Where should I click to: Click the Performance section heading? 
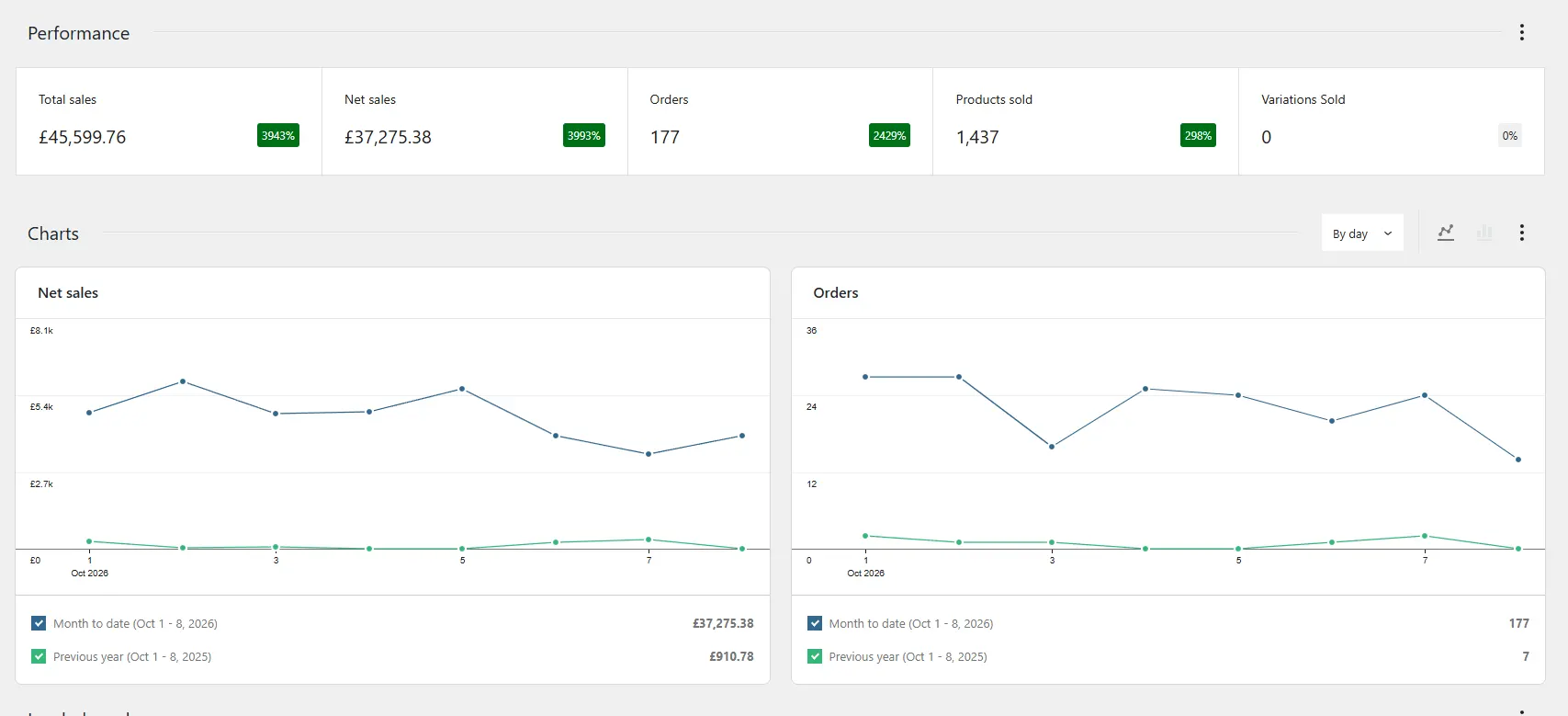click(x=79, y=33)
